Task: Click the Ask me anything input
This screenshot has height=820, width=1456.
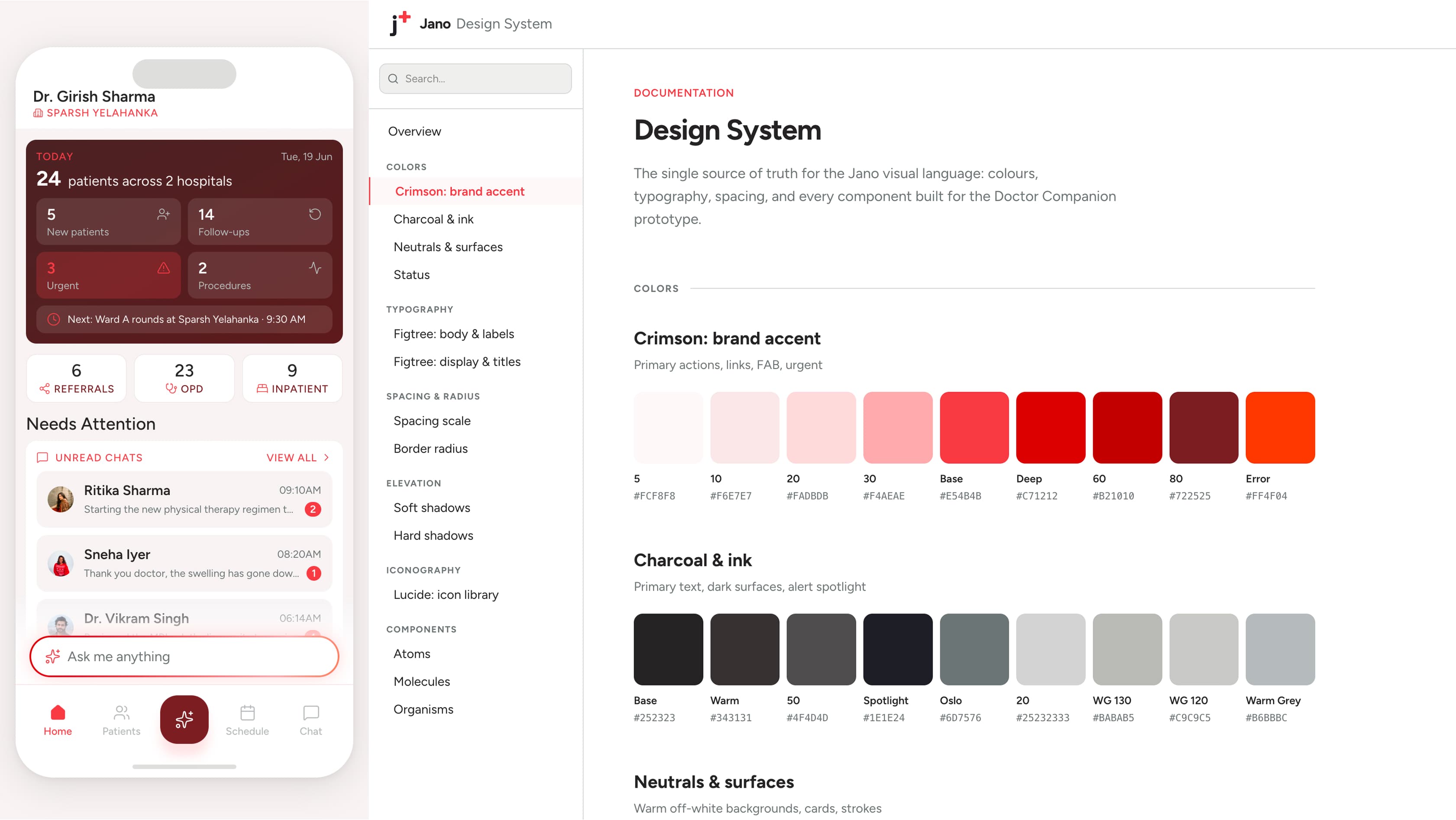Action: click(184, 656)
